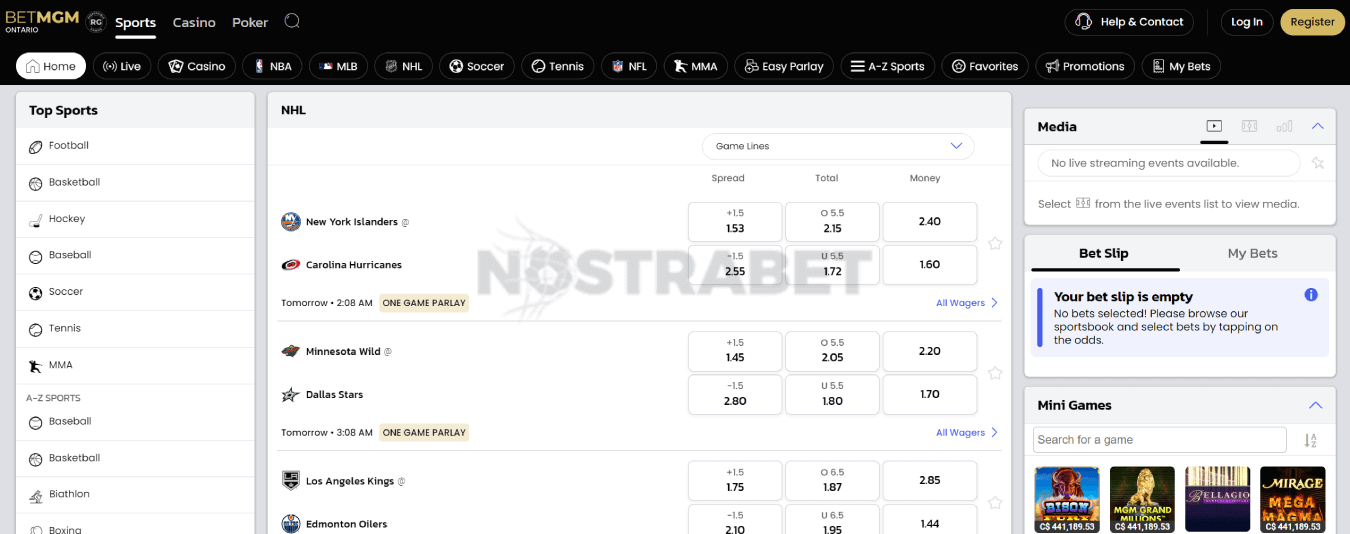Collapse the Media panel
Viewport: 1350px width, 534px height.
[1317, 126]
